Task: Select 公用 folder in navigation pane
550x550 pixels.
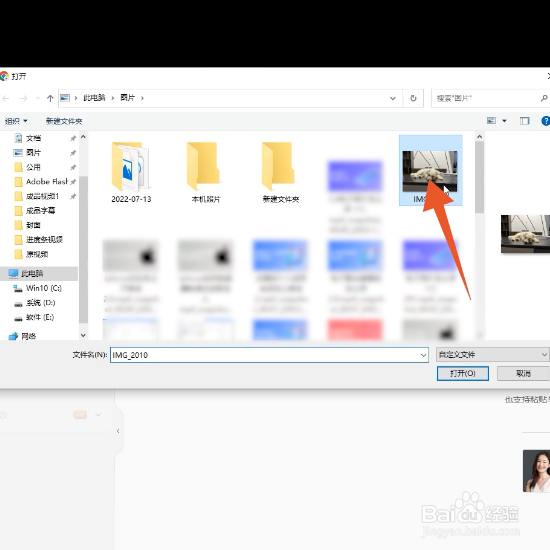Action: tap(33, 167)
